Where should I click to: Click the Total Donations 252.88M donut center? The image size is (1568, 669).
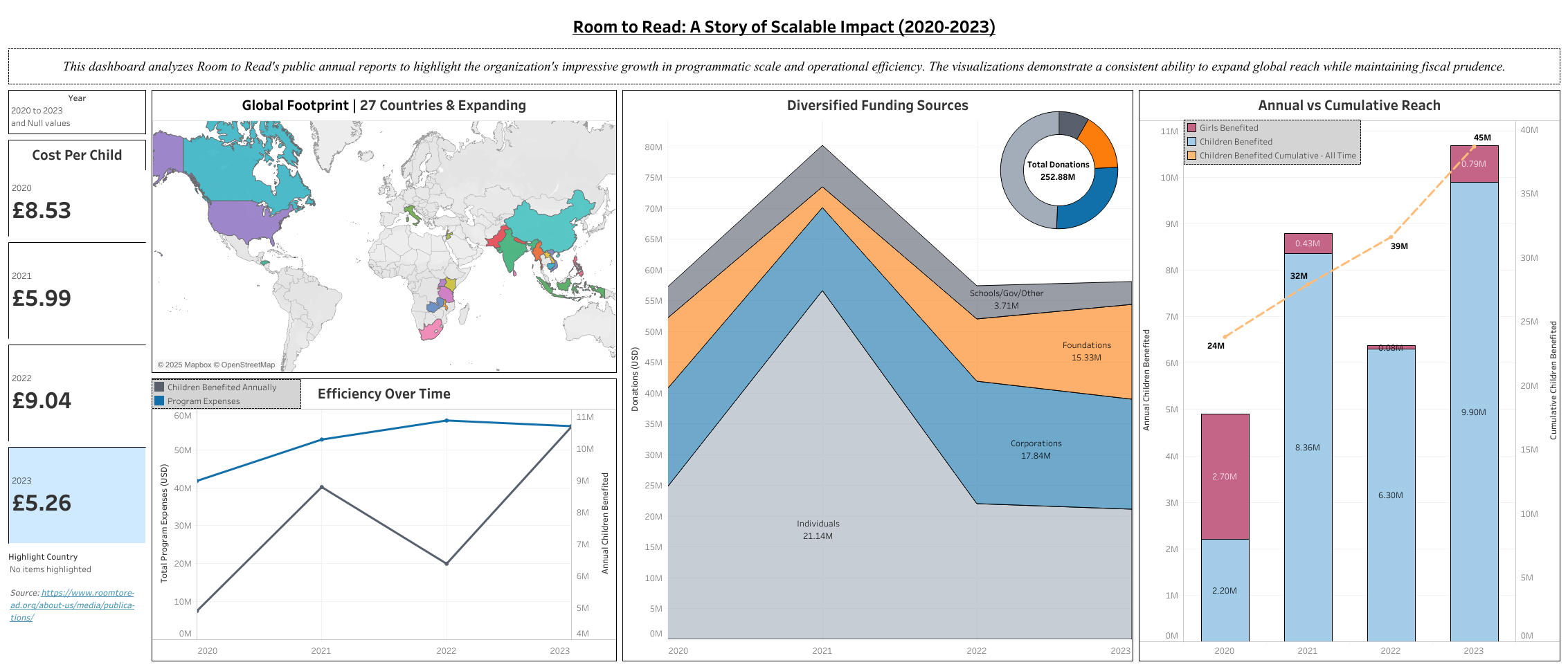pos(1058,171)
